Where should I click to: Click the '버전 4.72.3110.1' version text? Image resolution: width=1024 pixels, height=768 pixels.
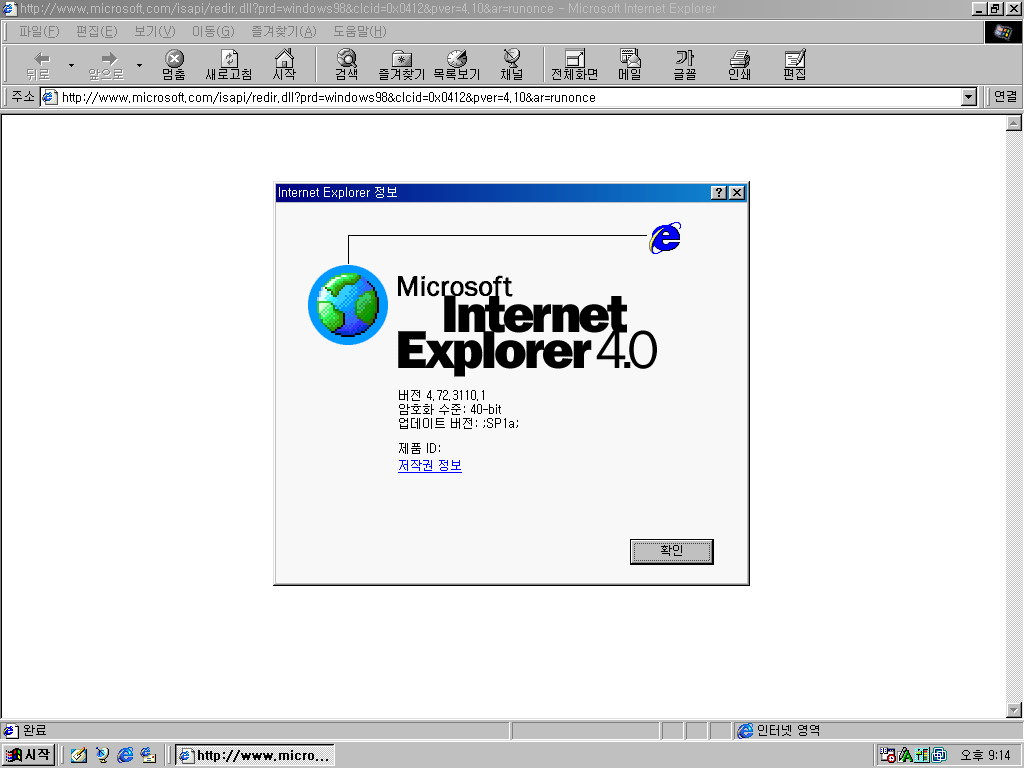(x=441, y=395)
